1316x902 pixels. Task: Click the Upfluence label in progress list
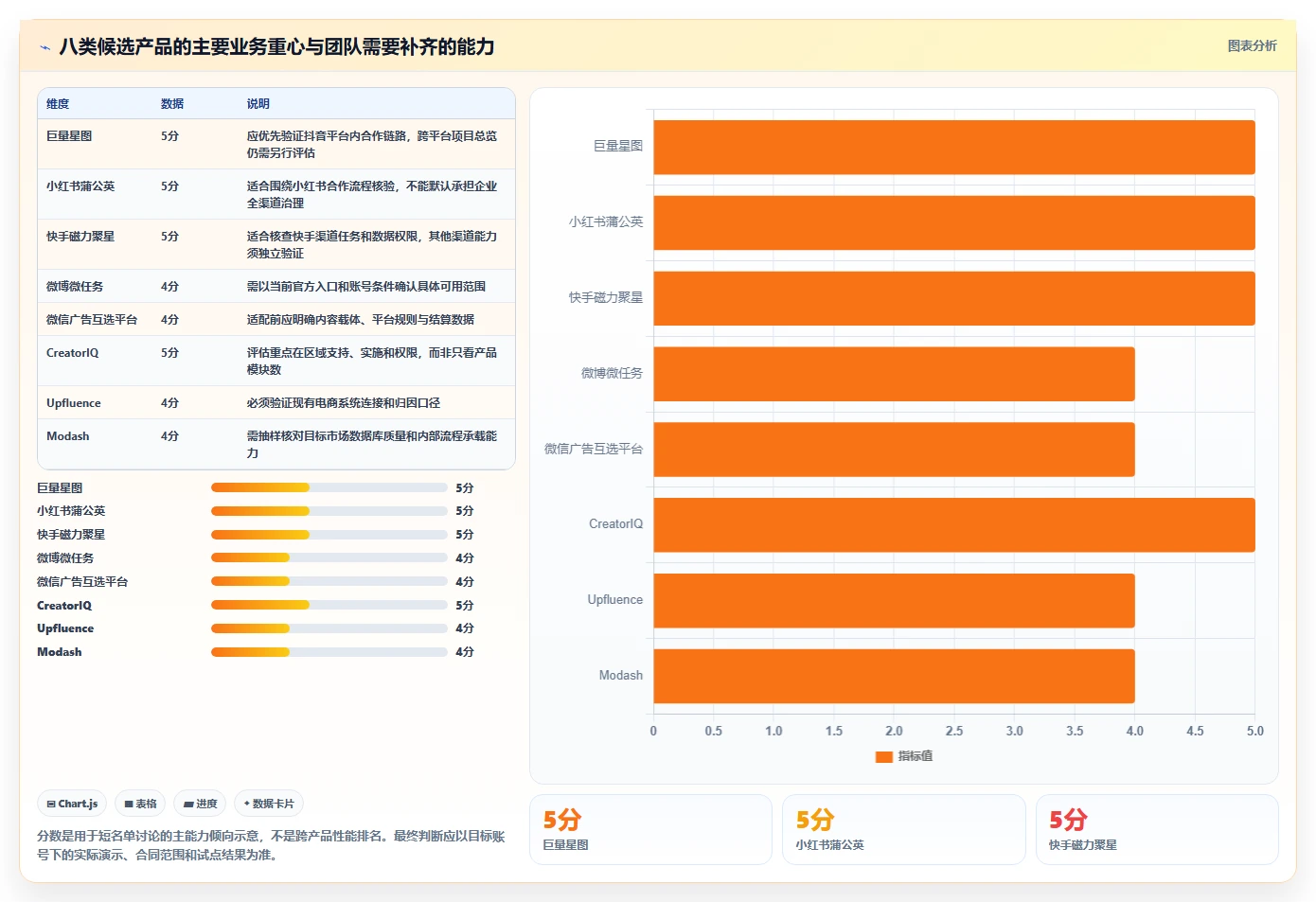click(x=65, y=628)
